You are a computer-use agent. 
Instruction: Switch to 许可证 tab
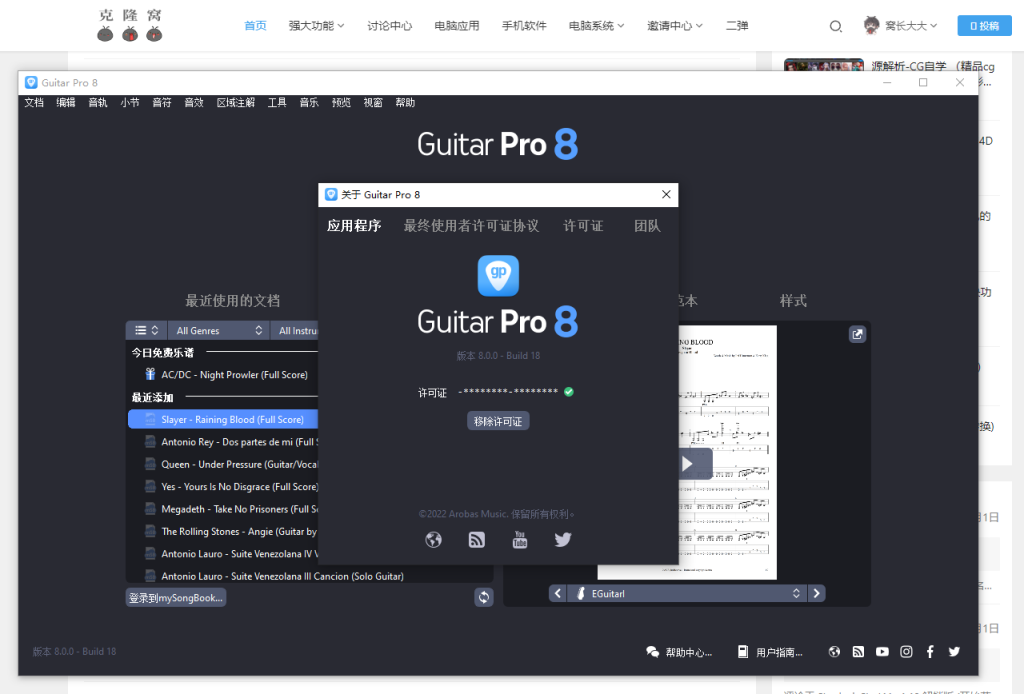583,226
